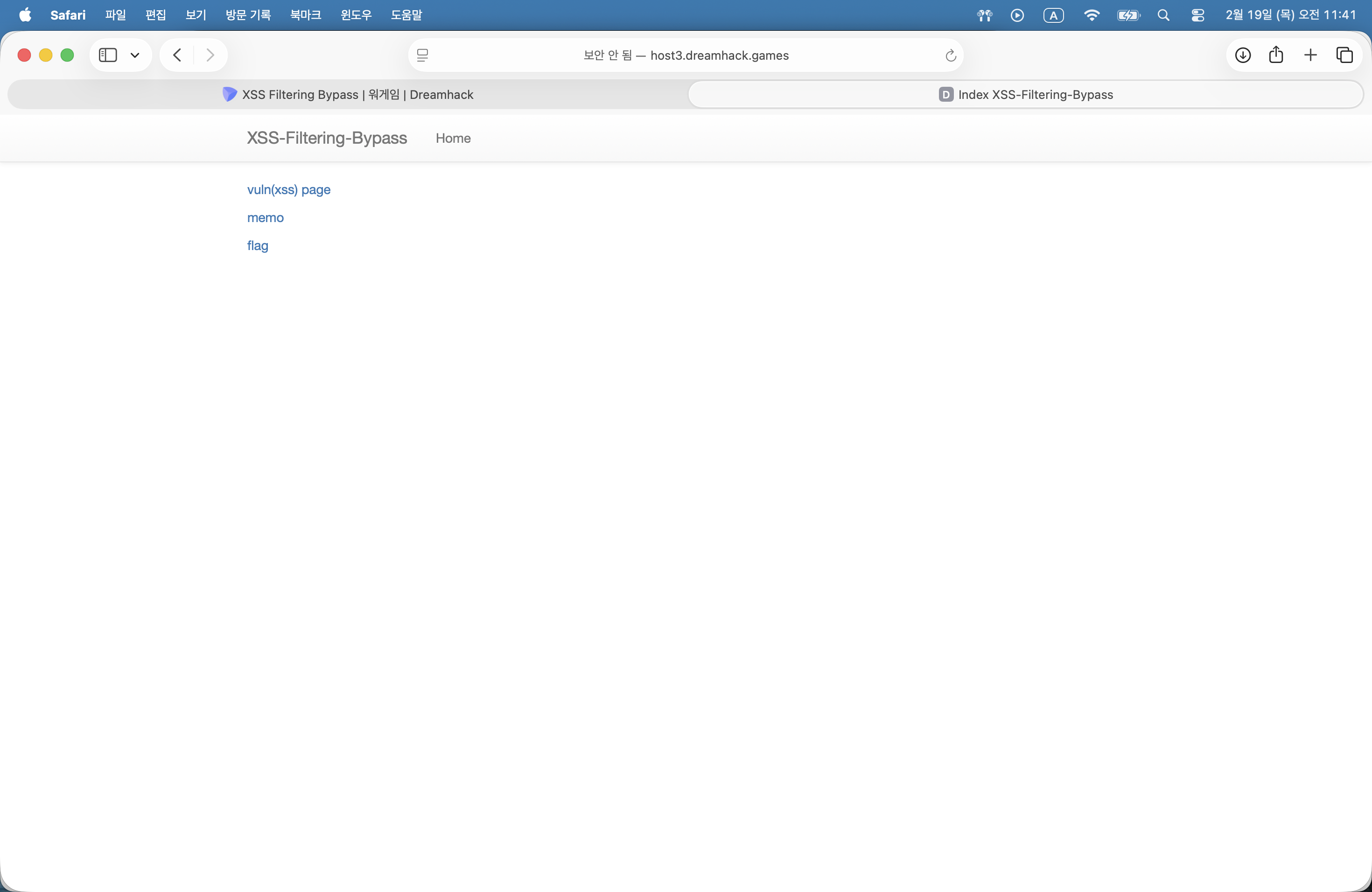1372x892 pixels.
Task: Open the page reader menu icon
Action: pos(422,56)
